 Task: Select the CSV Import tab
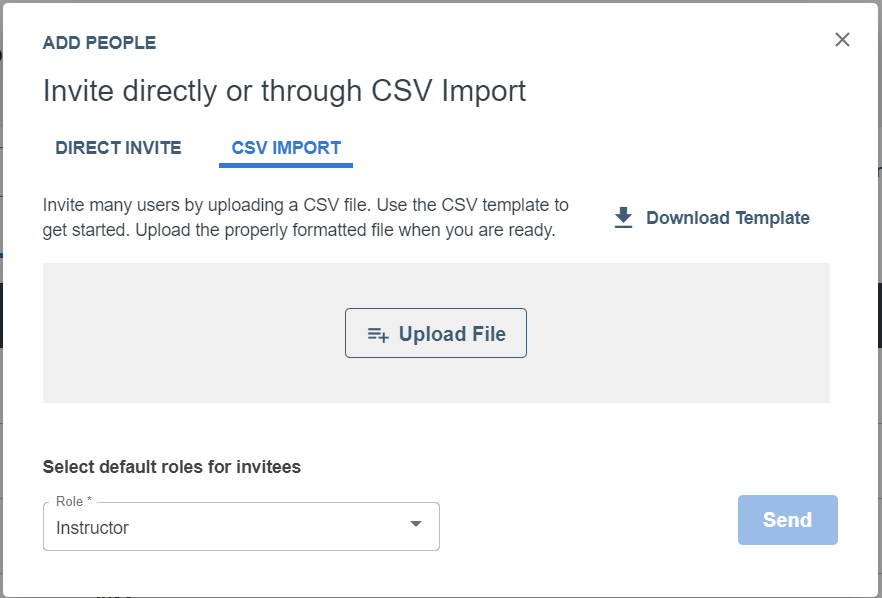coord(286,148)
